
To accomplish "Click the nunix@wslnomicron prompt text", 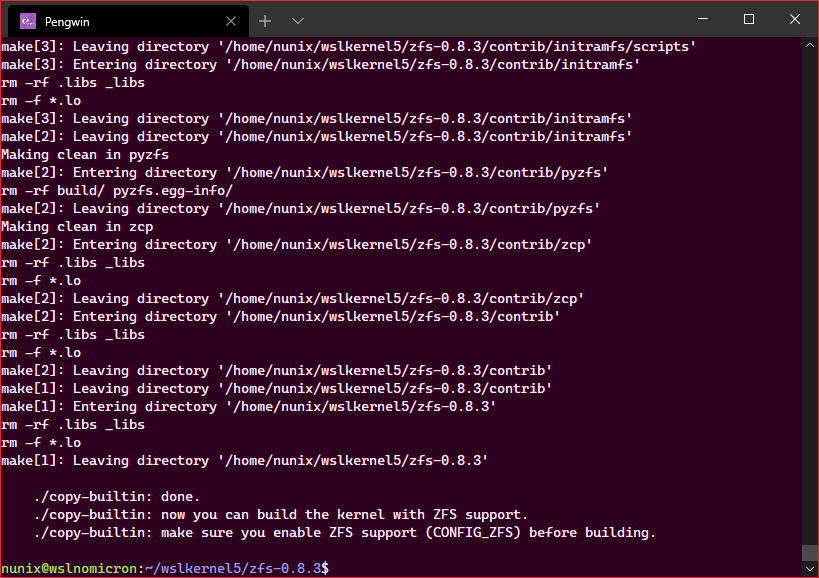I will tap(68, 568).
